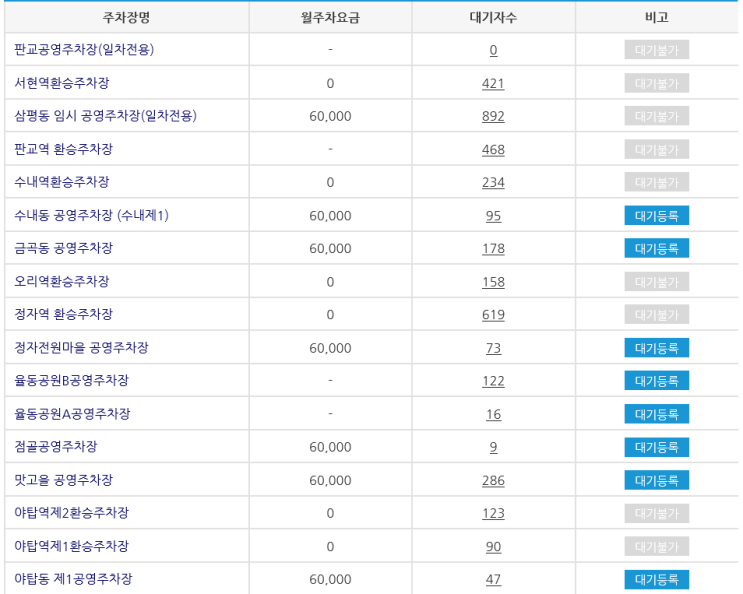Open waiting count 16 link

pos(493,414)
